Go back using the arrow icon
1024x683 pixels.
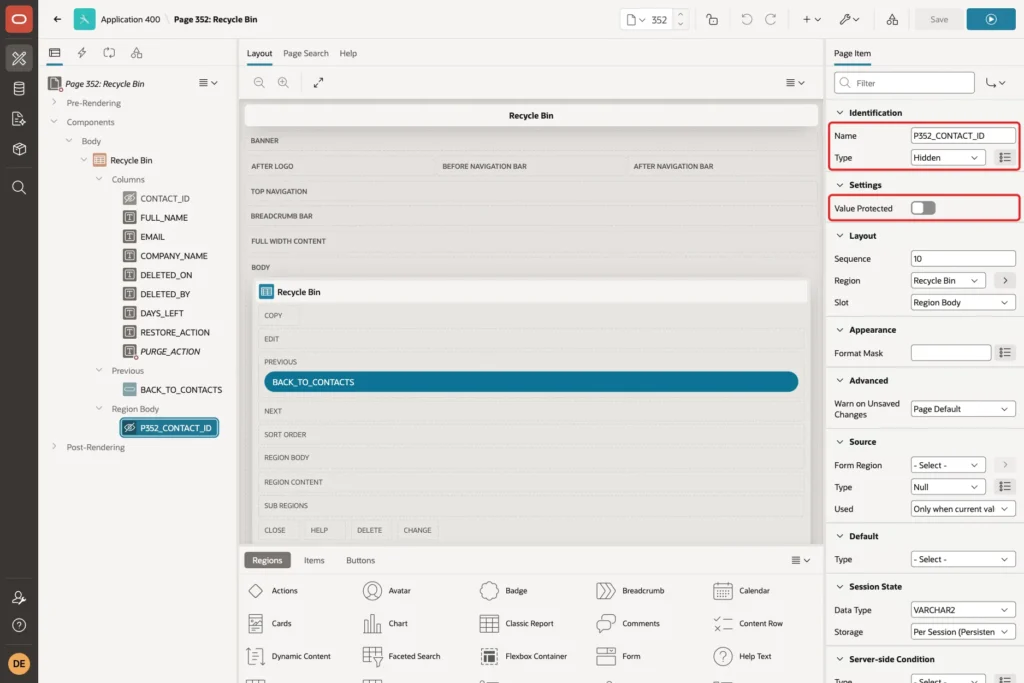pos(57,19)
